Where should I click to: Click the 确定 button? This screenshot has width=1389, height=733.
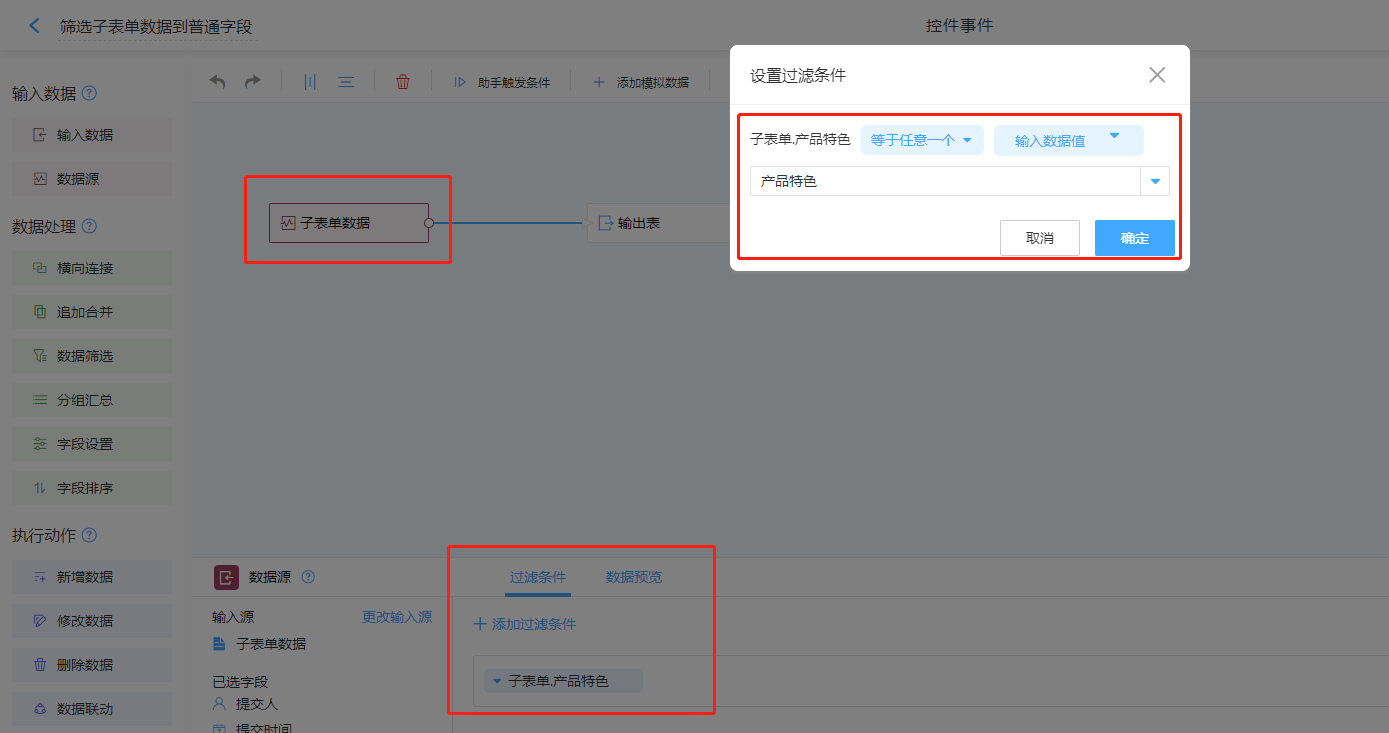point(1134,238)
